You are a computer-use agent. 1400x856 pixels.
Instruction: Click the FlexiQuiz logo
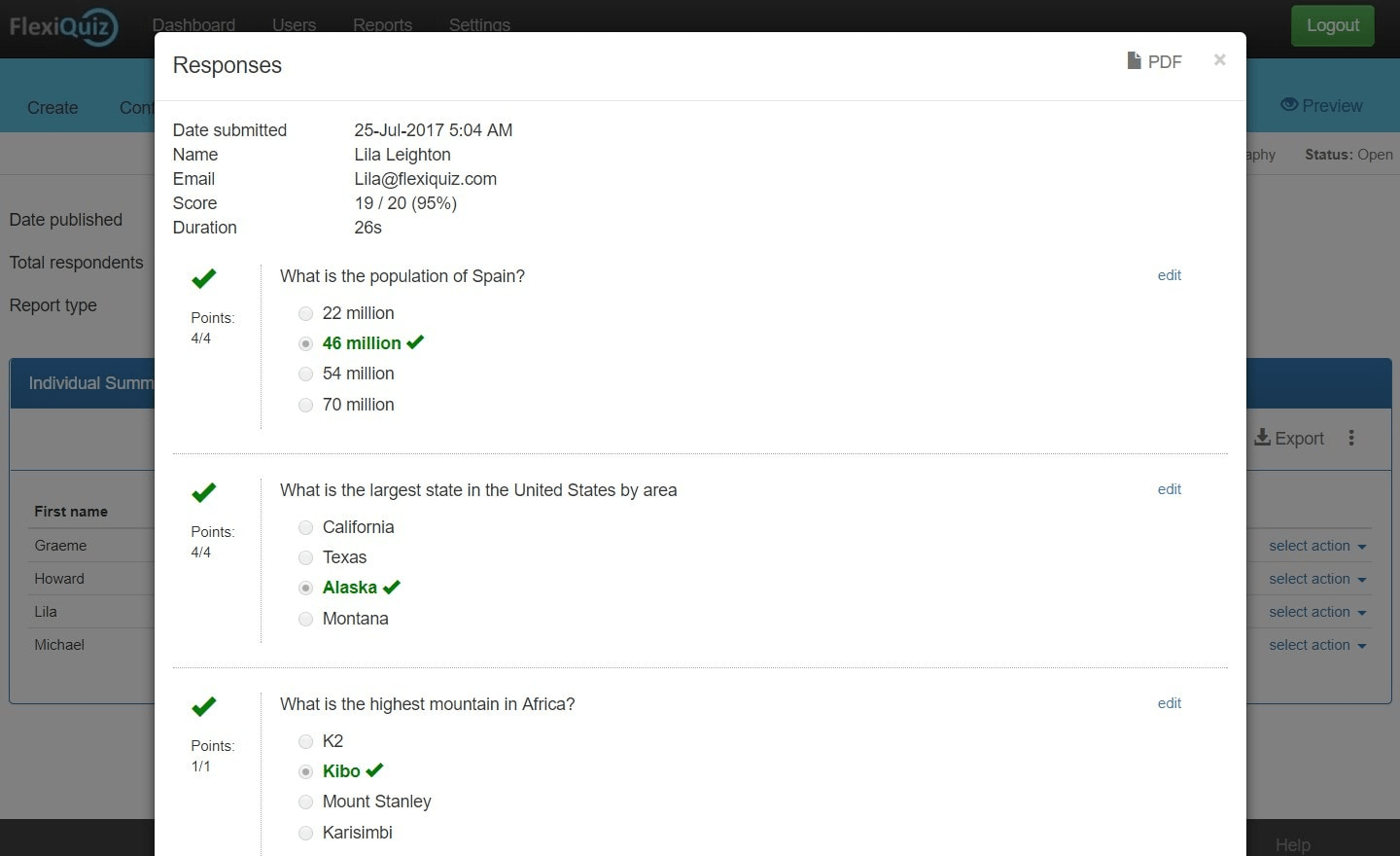64,26
